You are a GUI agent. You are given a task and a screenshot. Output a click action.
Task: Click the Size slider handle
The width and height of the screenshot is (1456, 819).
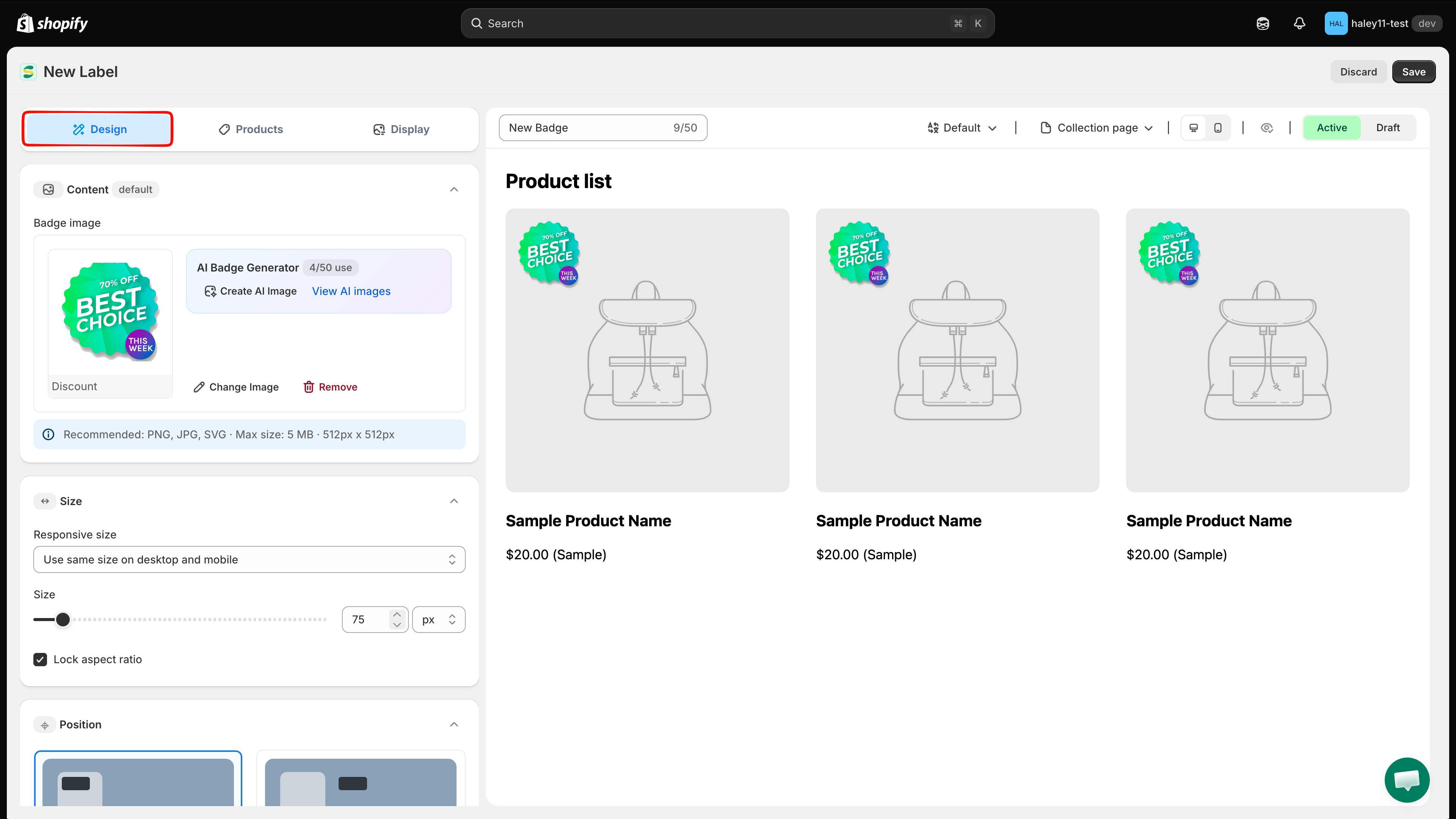[63, 620]
